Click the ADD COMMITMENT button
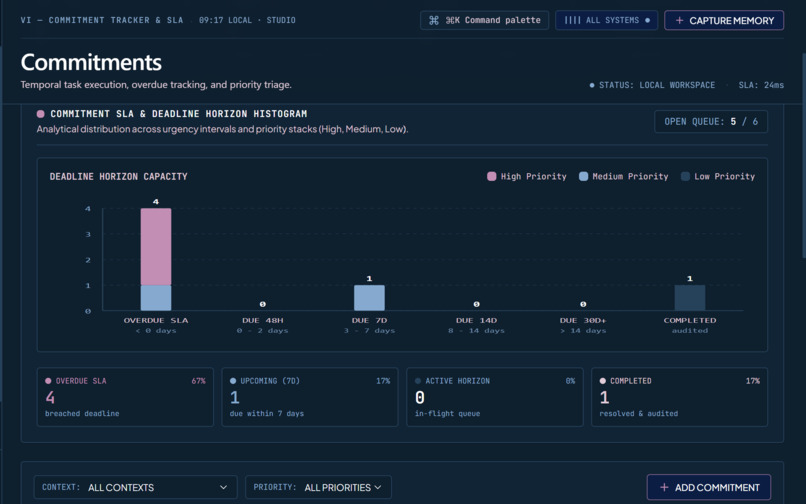Viewport: 806px width, 504px height. point(708,487)
